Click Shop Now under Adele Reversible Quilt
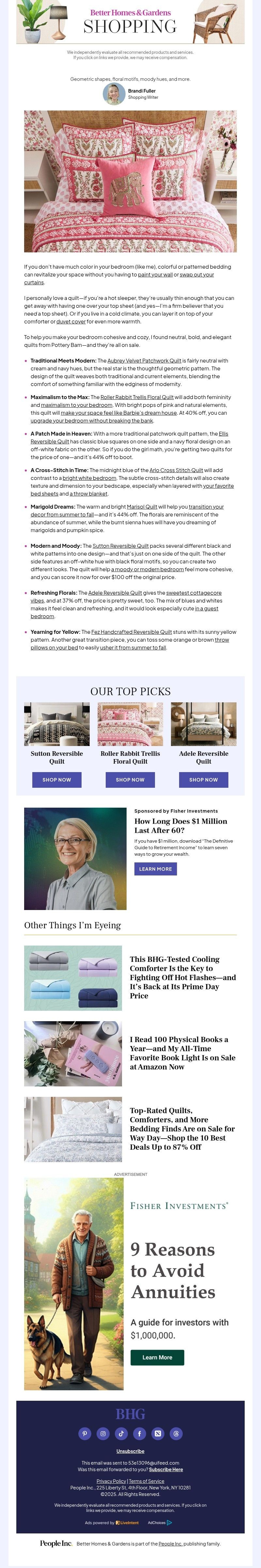261x1568 pixels. click(203, 780)
